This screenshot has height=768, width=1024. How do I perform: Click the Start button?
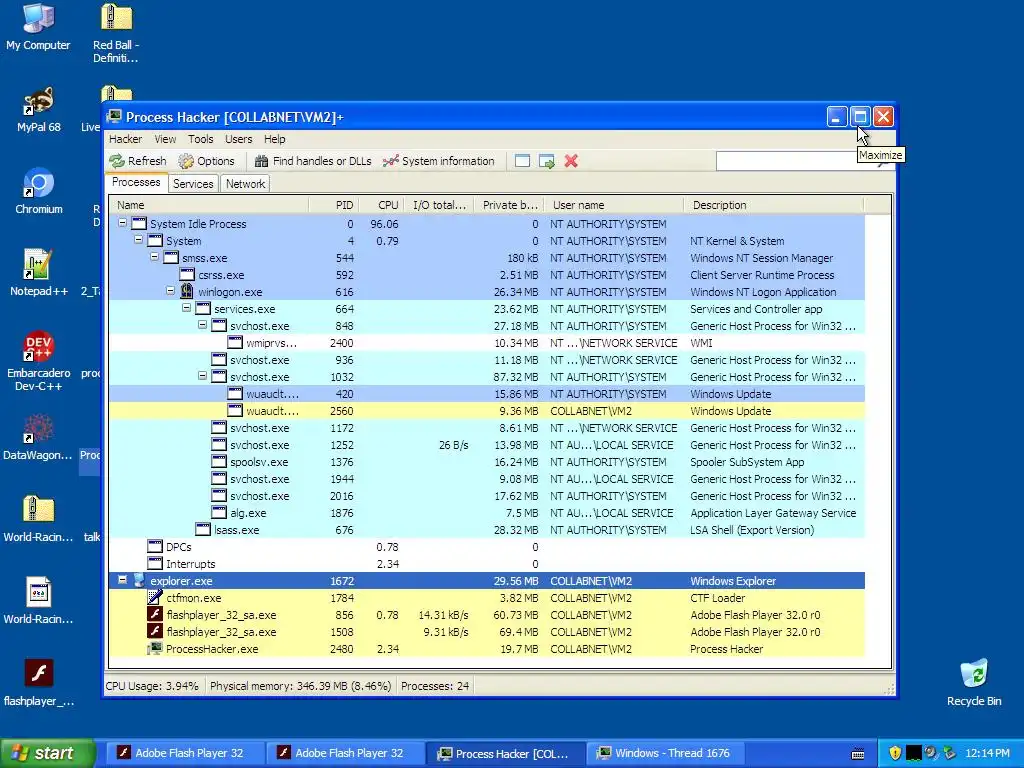[x=47, y=753]
